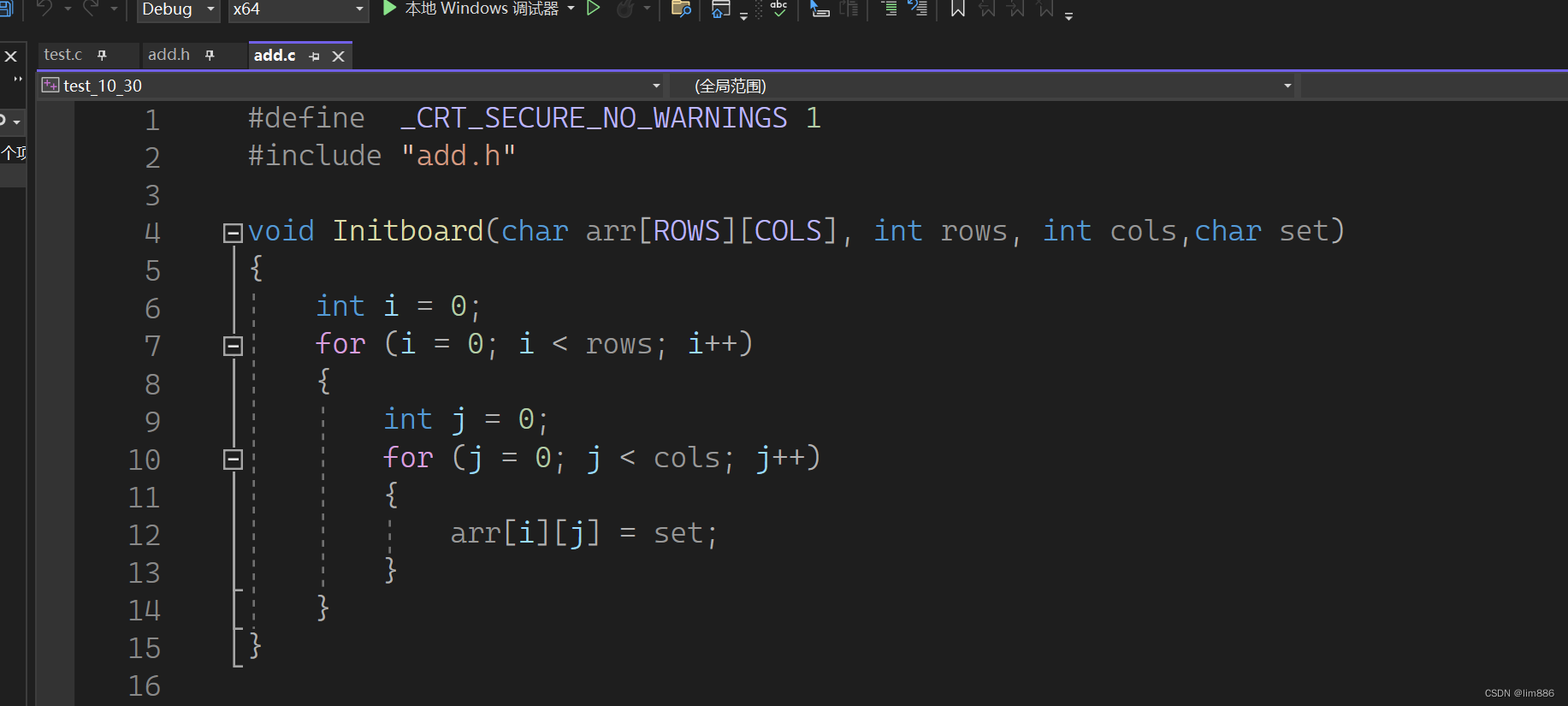The width and height of the screenshot is (1568, 706).
Task: Click the empty member navigation dropdown
Action: (1434, 86)
